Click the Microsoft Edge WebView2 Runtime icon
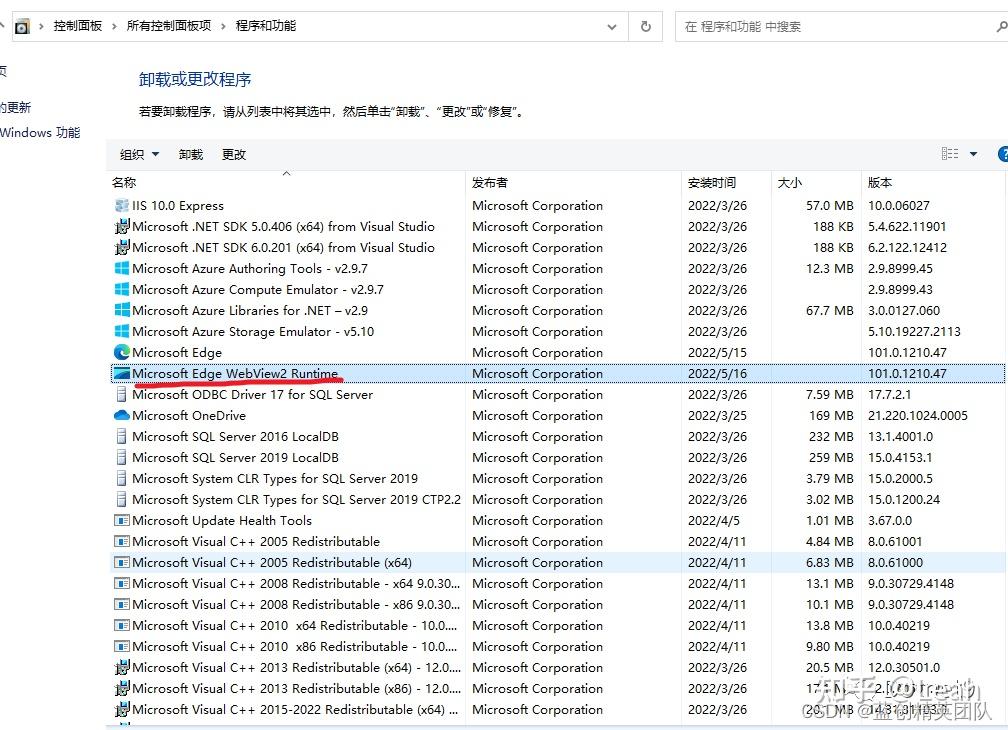Image resolution: width=1008 pixels, height=730 pixels. click(123, 373)
